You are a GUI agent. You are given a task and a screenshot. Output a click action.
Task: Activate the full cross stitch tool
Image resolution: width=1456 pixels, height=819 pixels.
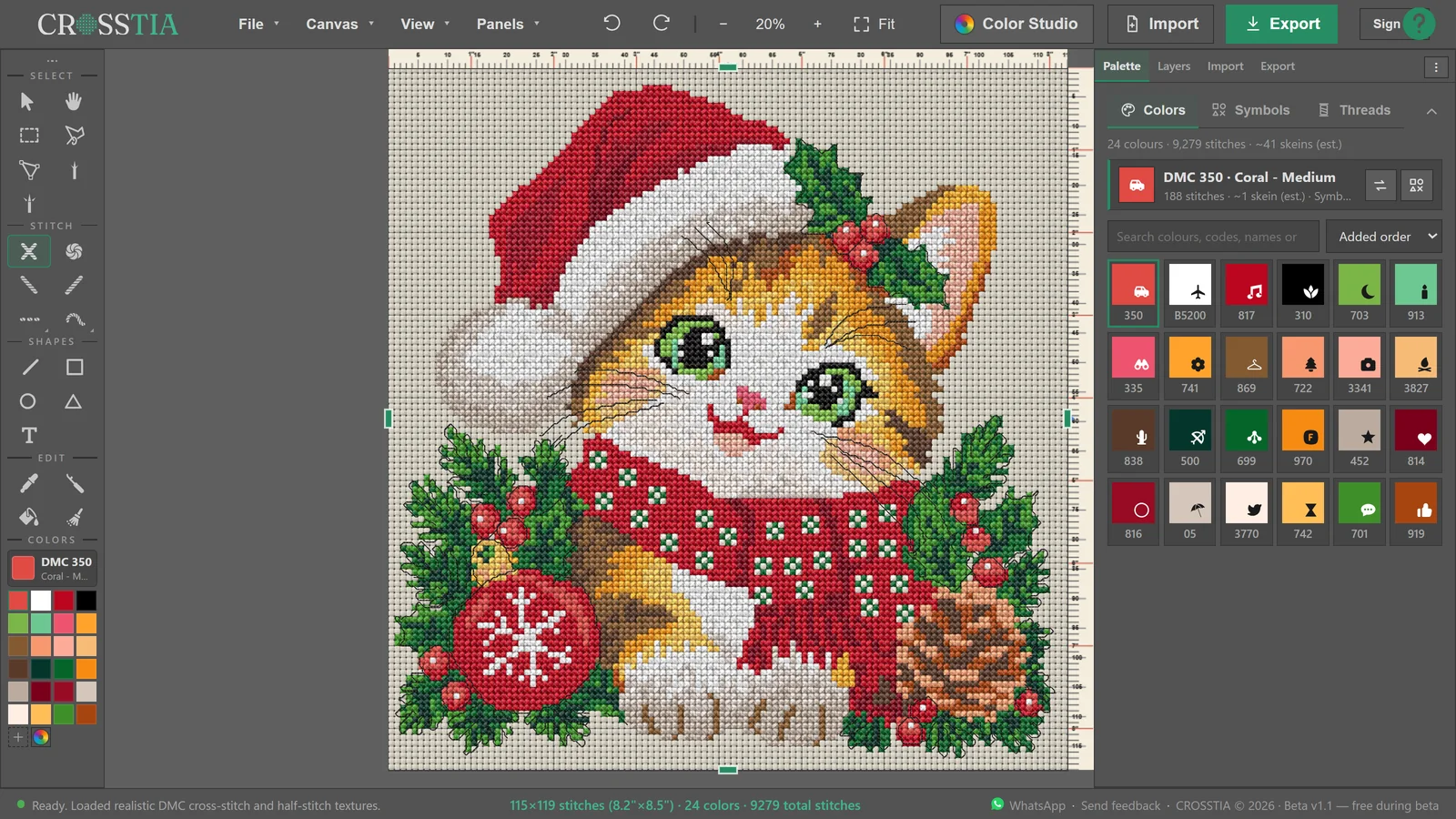pyautogui.click(x=29, y=251)
